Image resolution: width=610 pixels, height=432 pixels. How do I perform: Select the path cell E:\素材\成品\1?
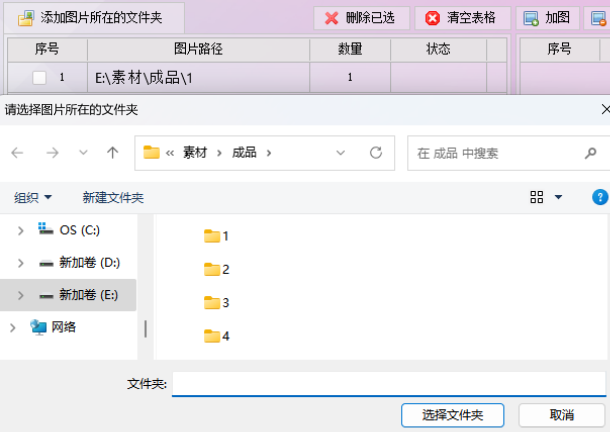point(198,78)
